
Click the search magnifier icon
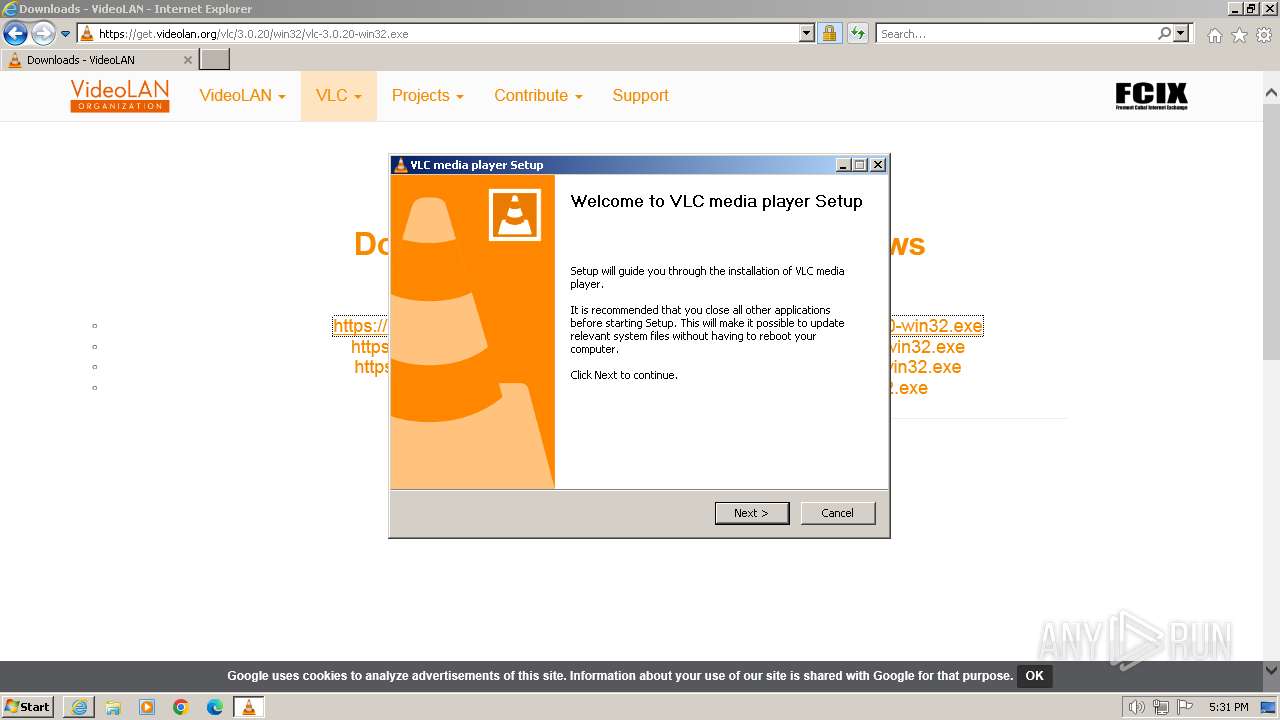pos(1164,33)
